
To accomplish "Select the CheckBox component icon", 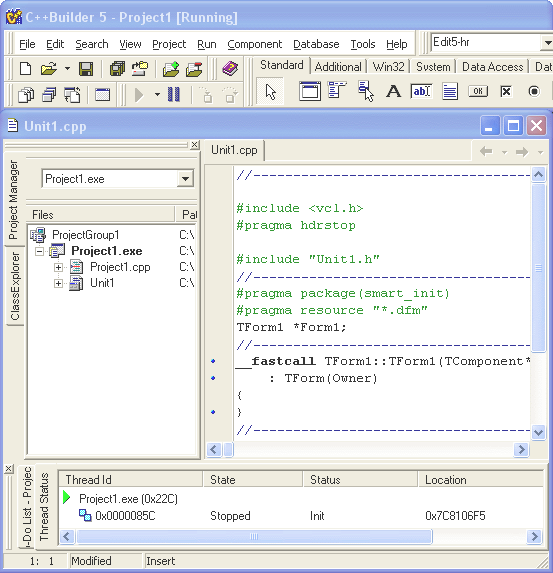I will (x=506, y=91).
